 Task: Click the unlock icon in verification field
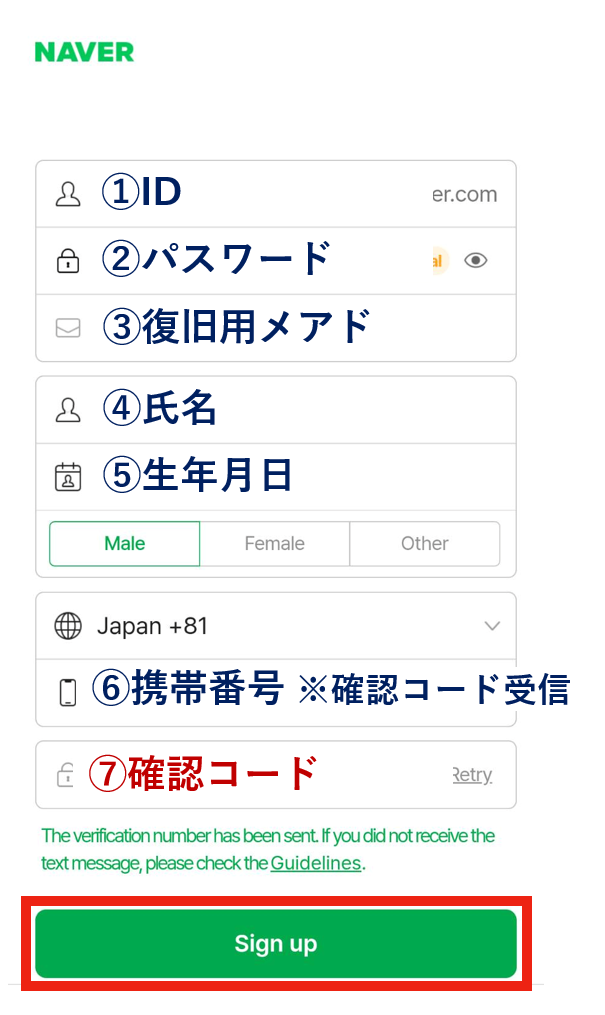click(x=68, y=775)
